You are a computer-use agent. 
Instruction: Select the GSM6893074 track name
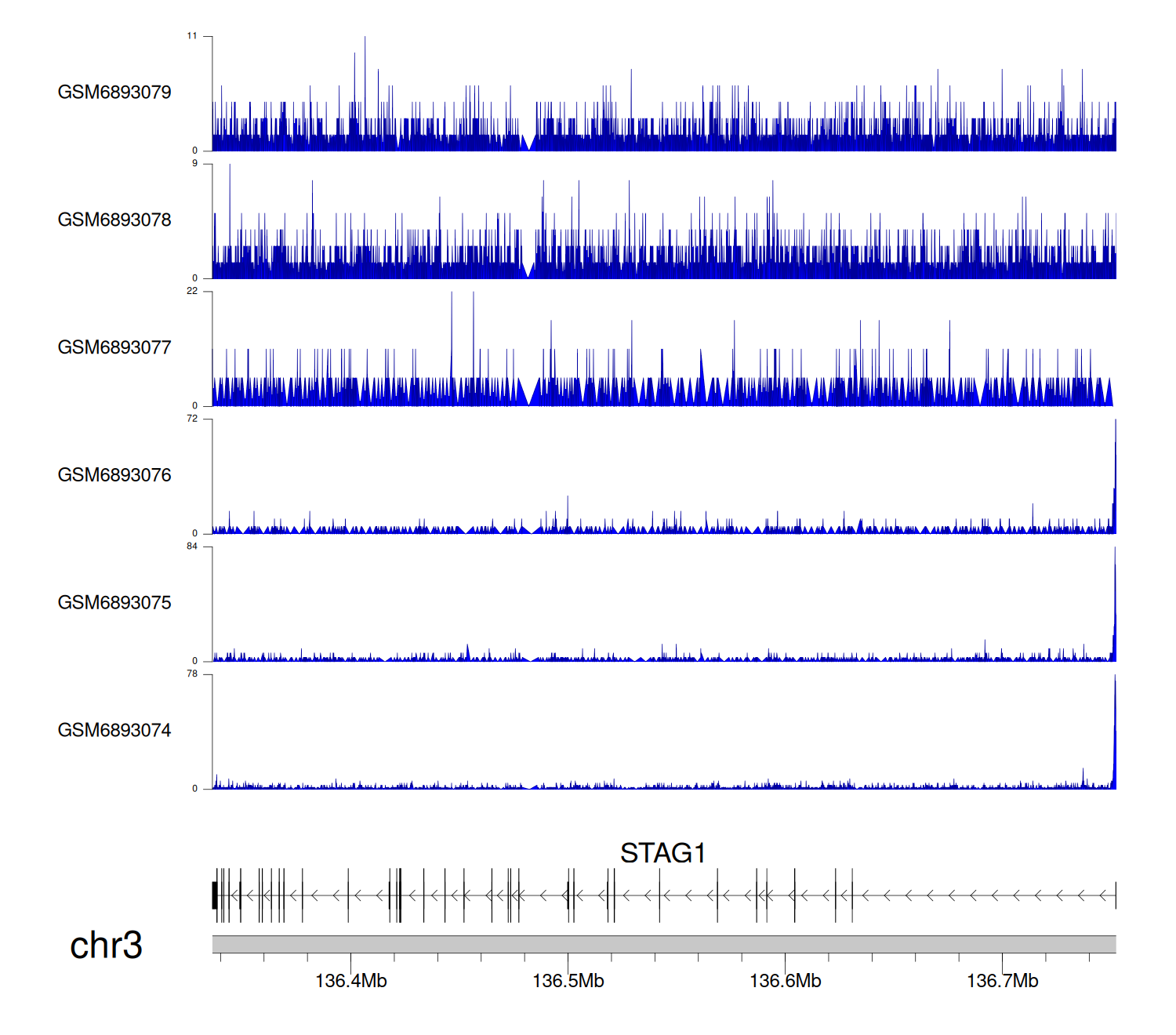click(114, 731)
